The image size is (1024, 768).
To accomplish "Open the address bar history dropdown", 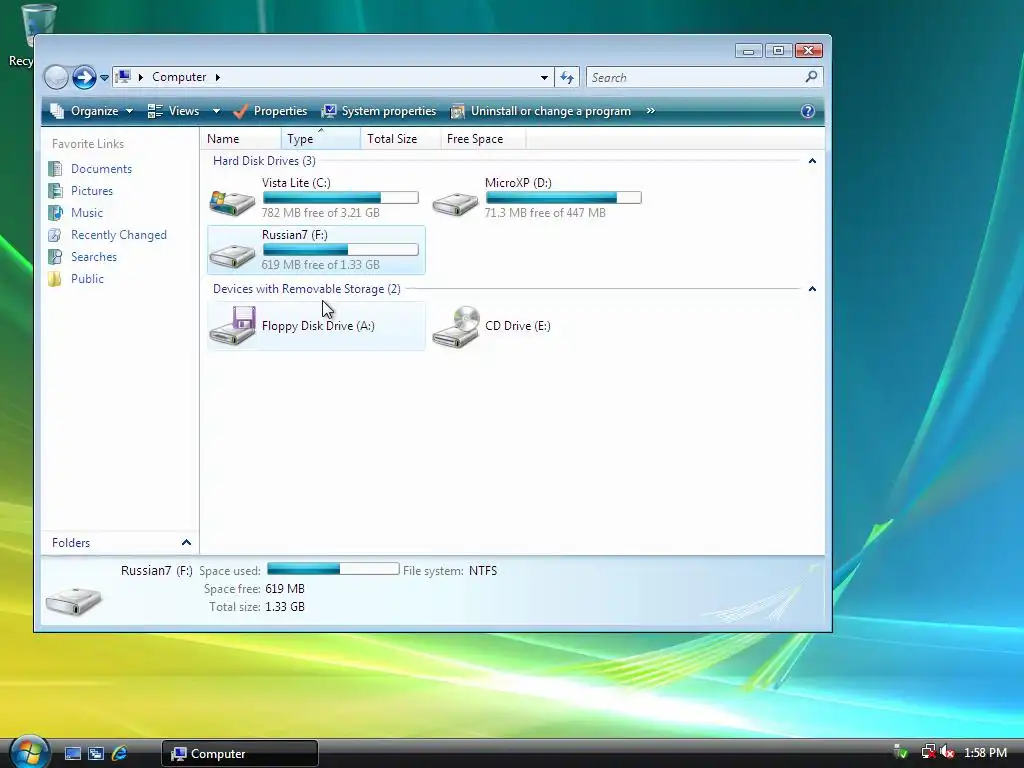I will 544,78.
